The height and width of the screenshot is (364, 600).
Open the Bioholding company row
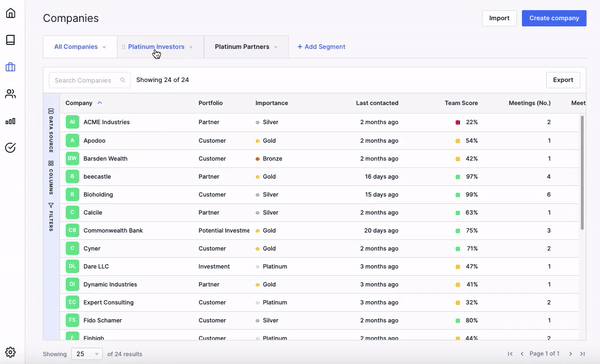tap(320, 194)
